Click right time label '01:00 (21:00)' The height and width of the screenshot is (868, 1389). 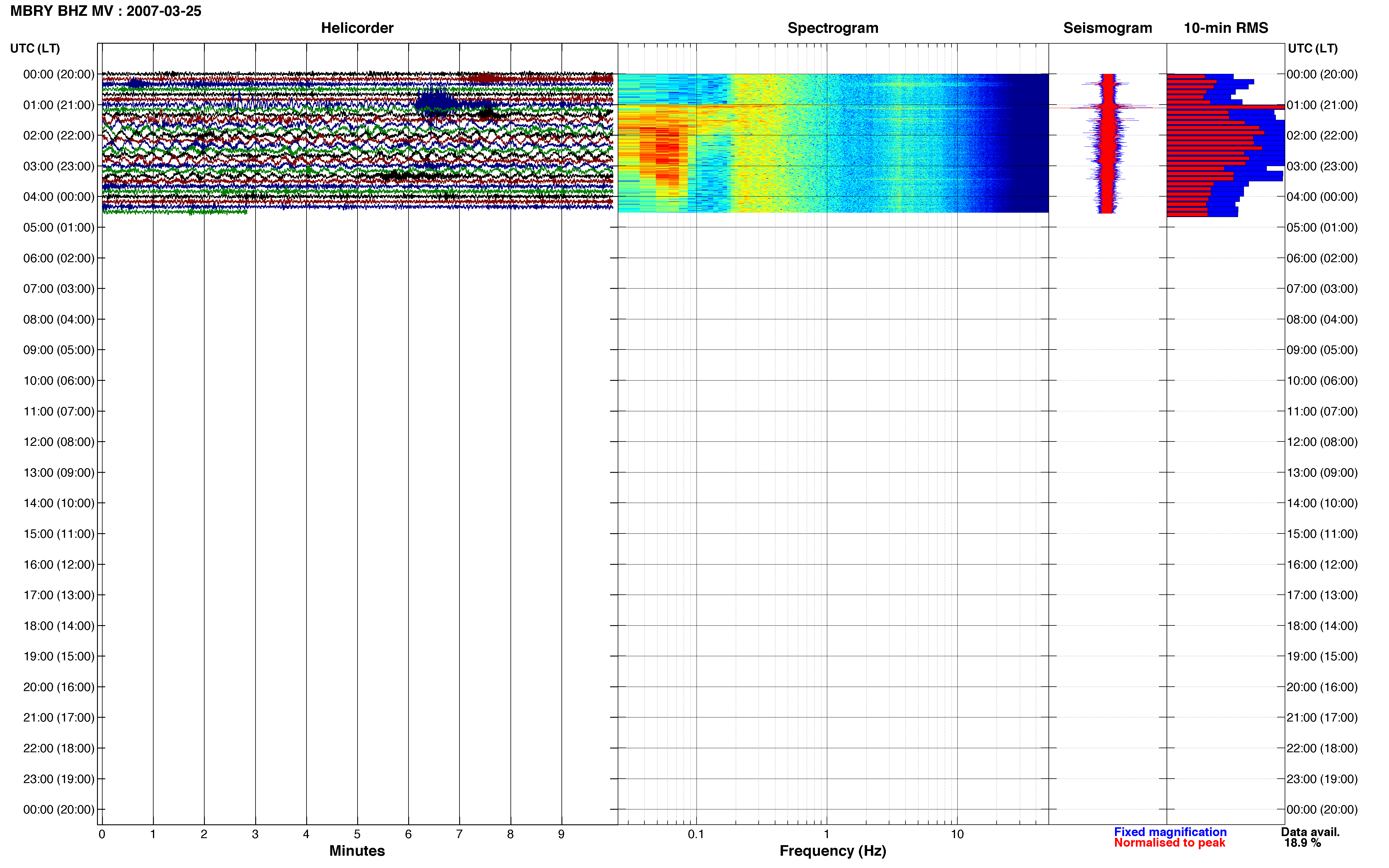point(1322,105)
